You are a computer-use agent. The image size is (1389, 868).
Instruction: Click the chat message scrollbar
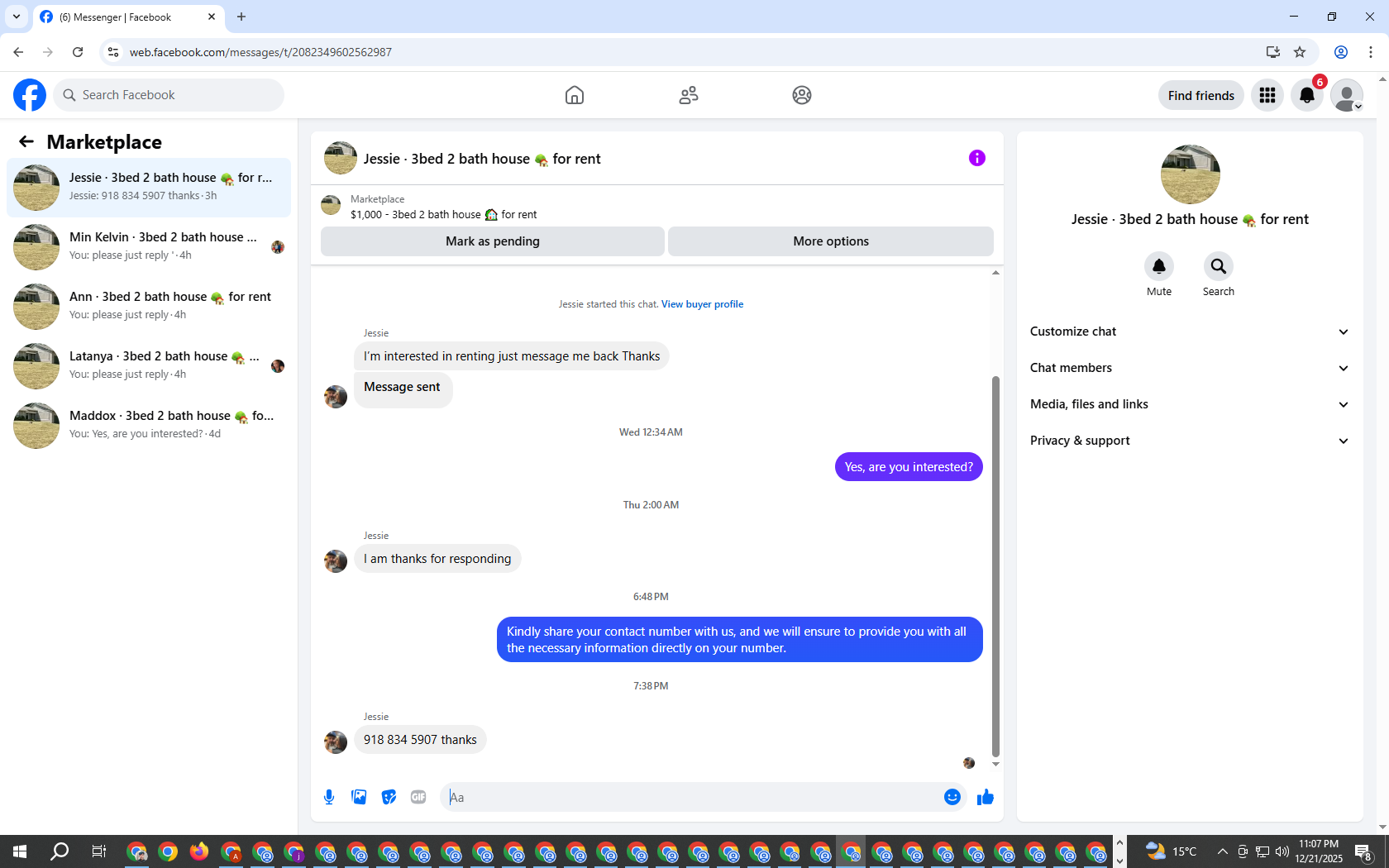coord(995,567)
